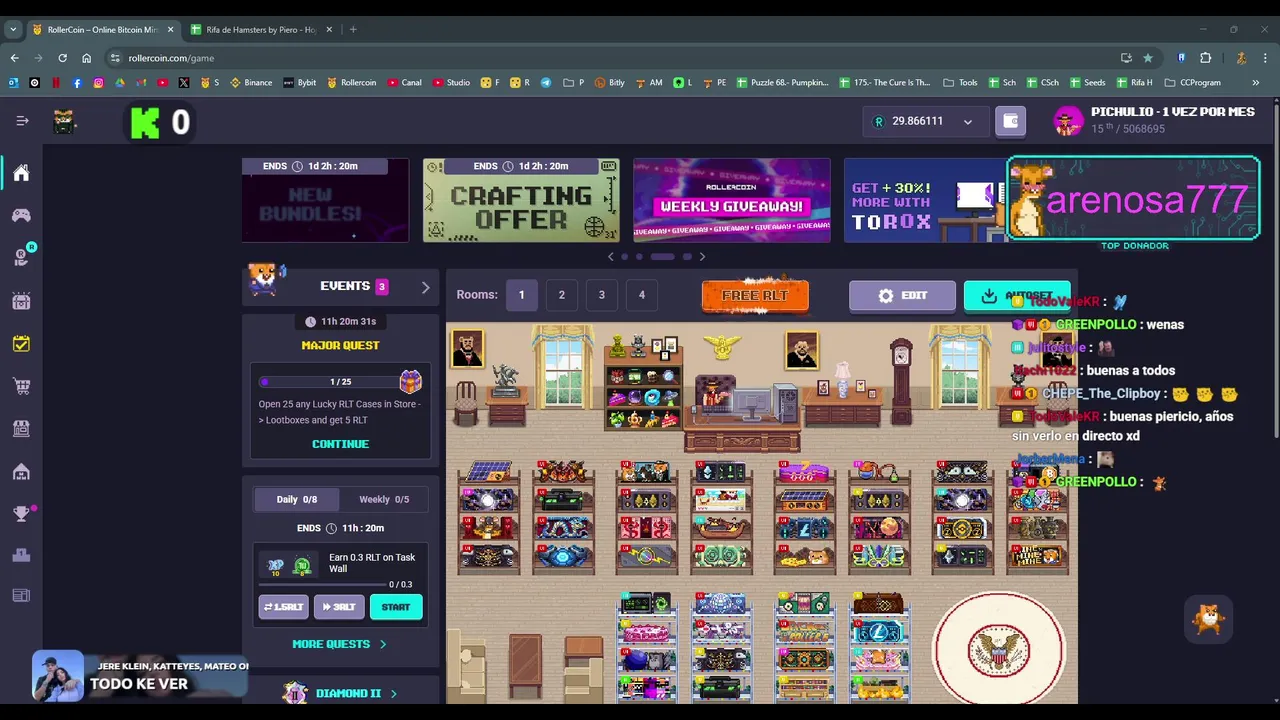This screenshot has width=1280, height=720.
Task: Click the AUTOSET button
Action: point(1017,296)
